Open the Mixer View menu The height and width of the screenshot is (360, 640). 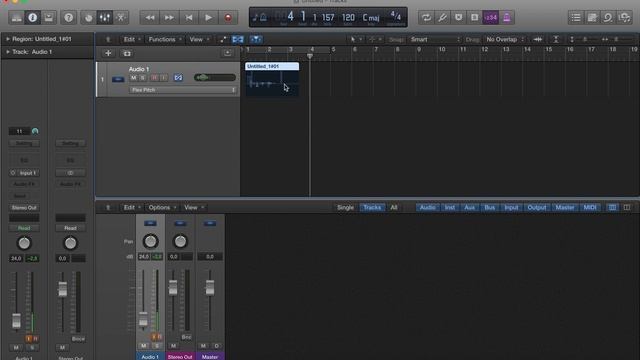pyautogui.click(x=193, y=207)
